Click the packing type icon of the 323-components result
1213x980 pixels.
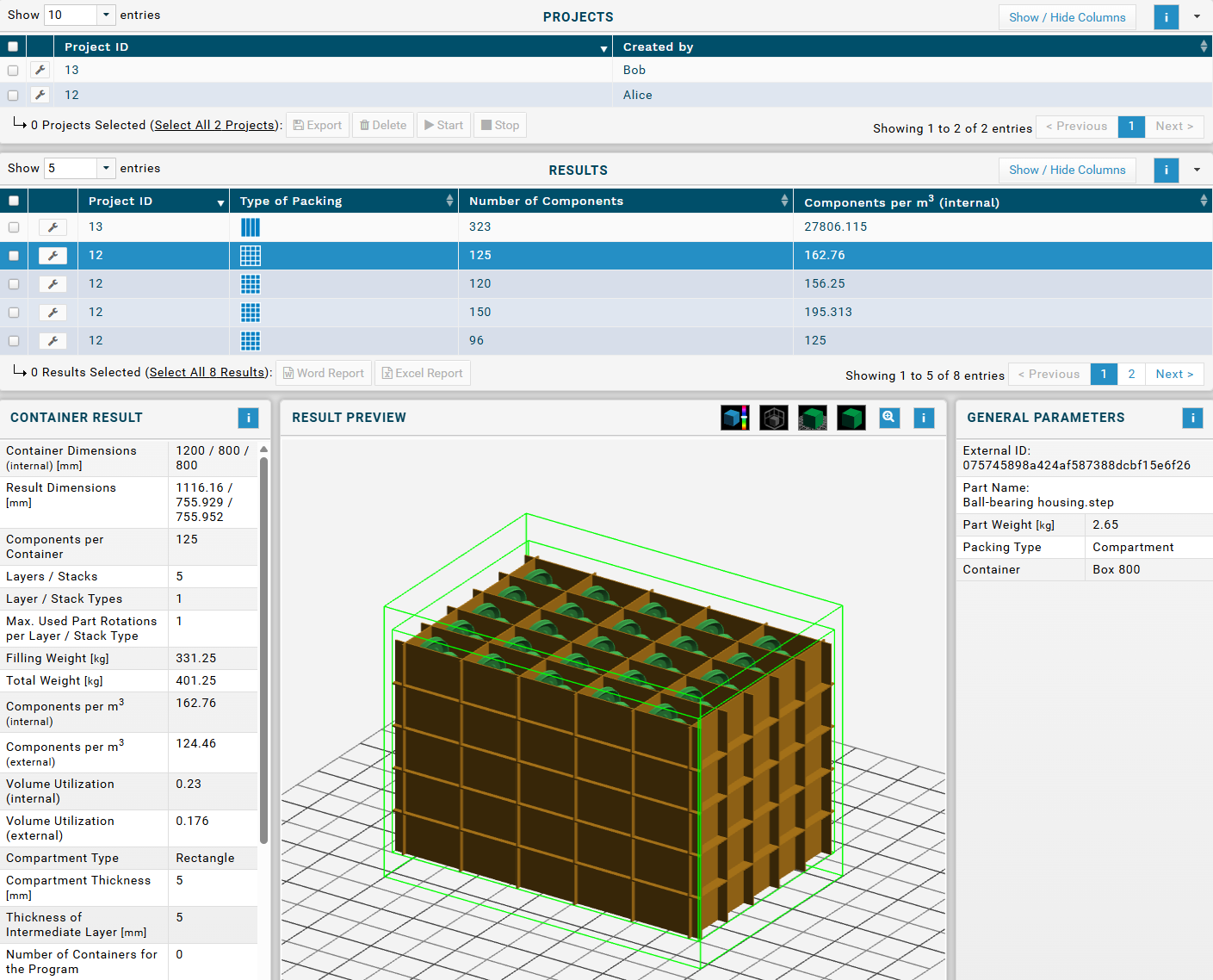(251, 227)
